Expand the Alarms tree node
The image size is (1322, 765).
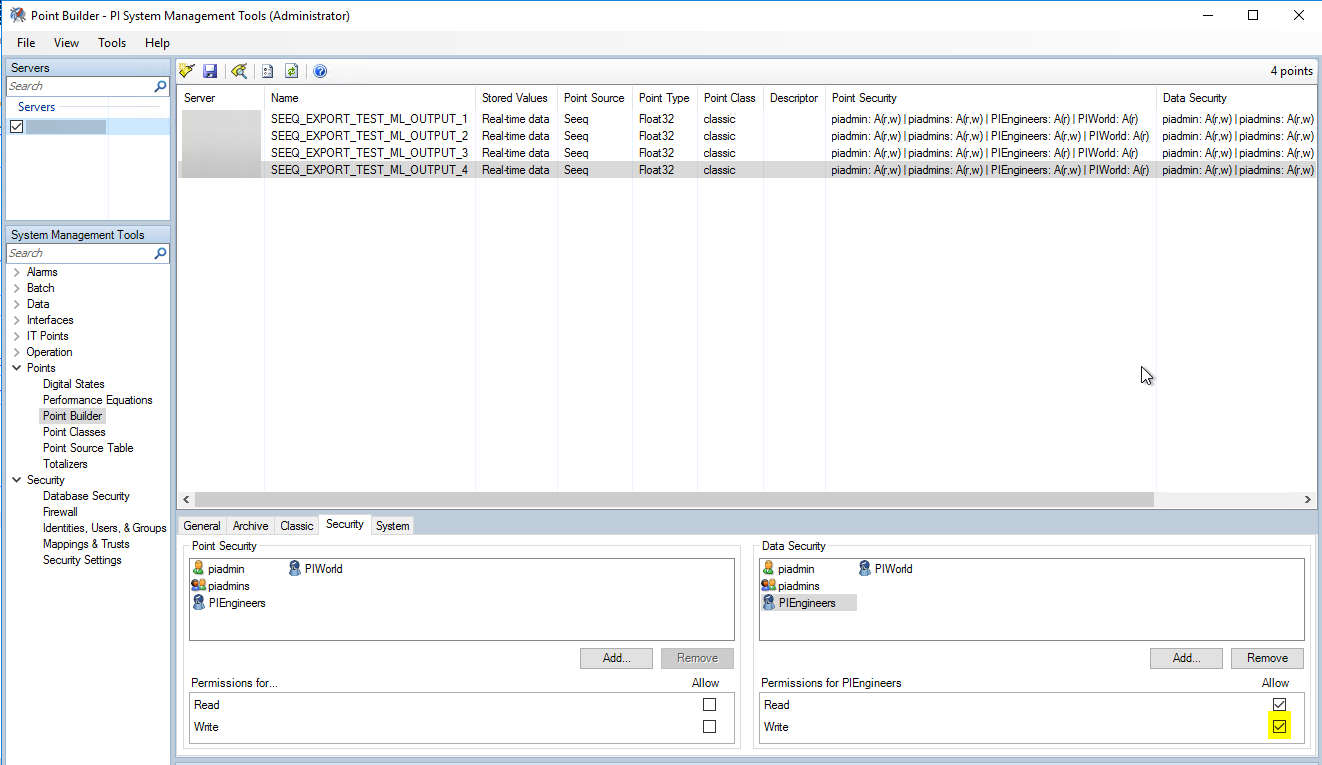coord(17,272)
